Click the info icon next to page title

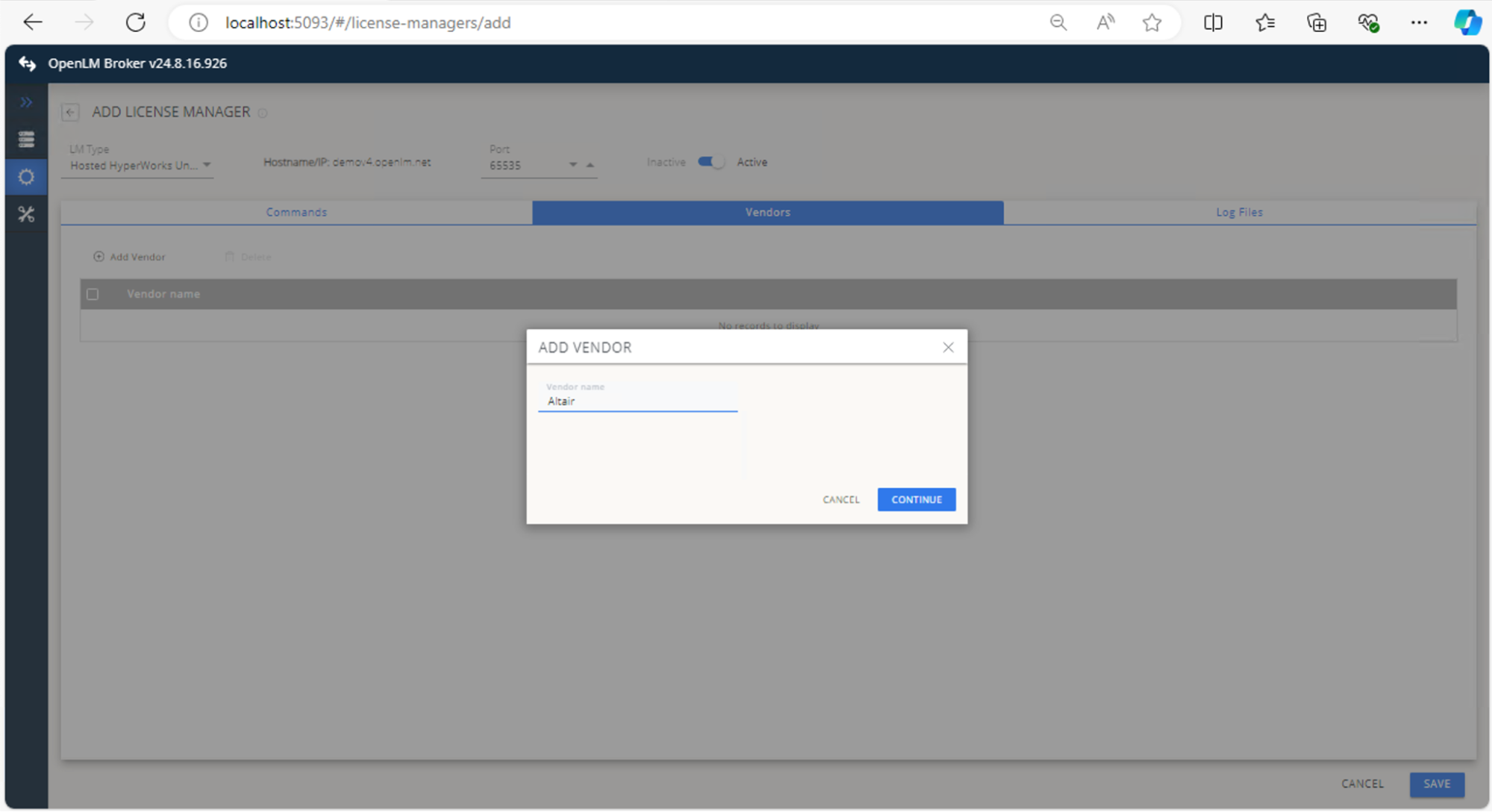tap(263, 113)
